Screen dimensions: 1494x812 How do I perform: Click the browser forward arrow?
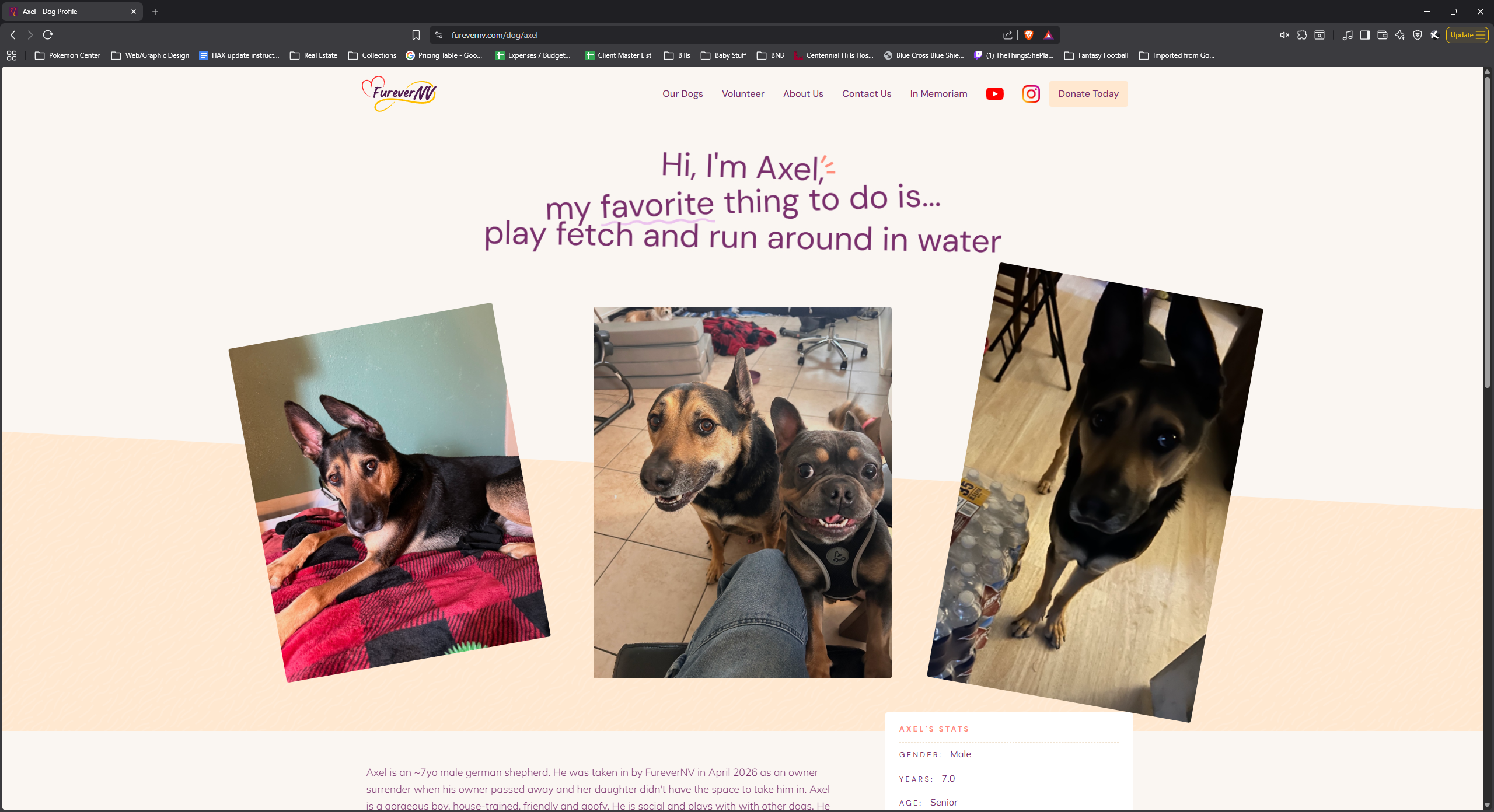30,35
